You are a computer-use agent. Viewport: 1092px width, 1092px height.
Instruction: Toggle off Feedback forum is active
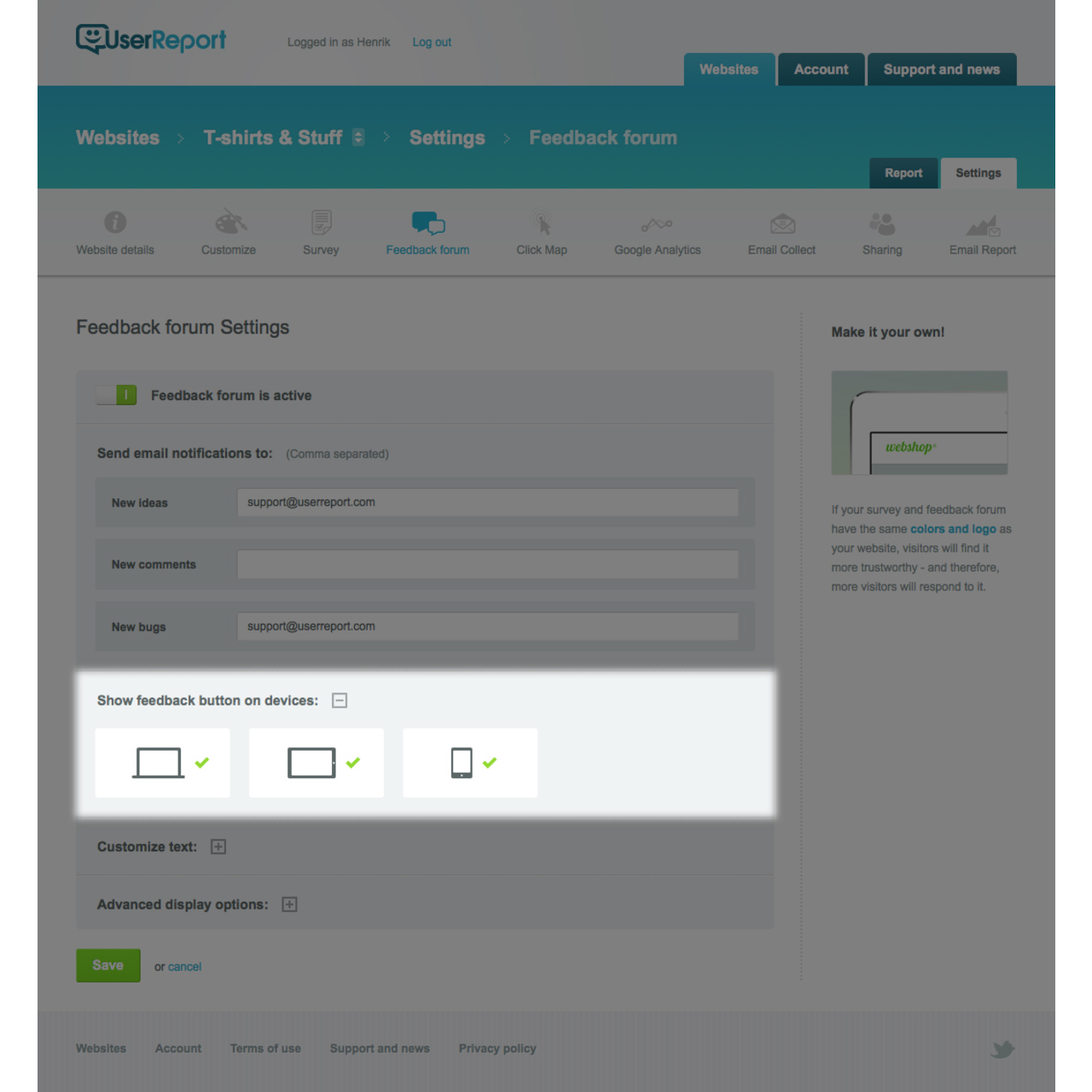116,395
